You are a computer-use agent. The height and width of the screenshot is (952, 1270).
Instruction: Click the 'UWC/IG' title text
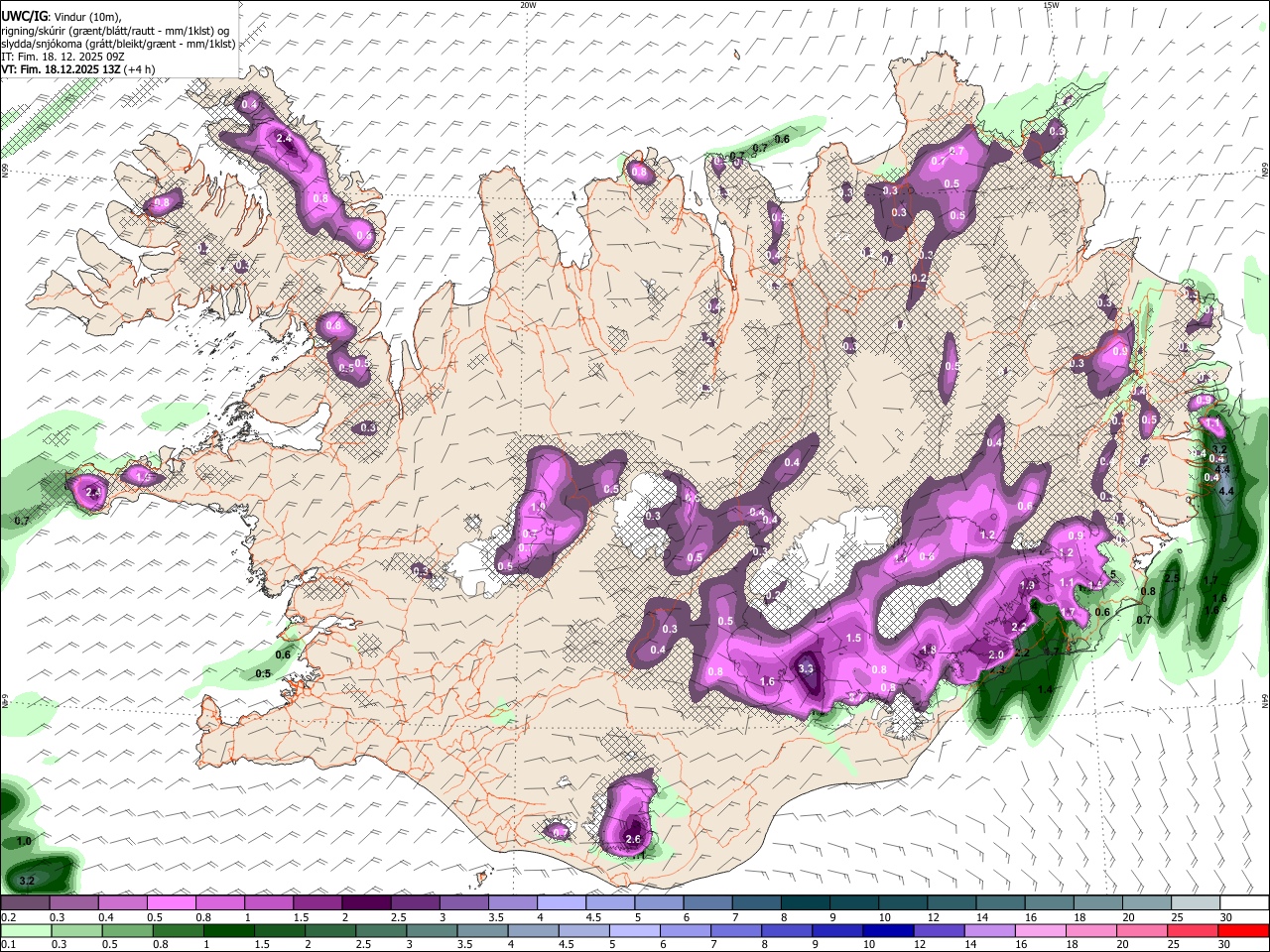24,15
